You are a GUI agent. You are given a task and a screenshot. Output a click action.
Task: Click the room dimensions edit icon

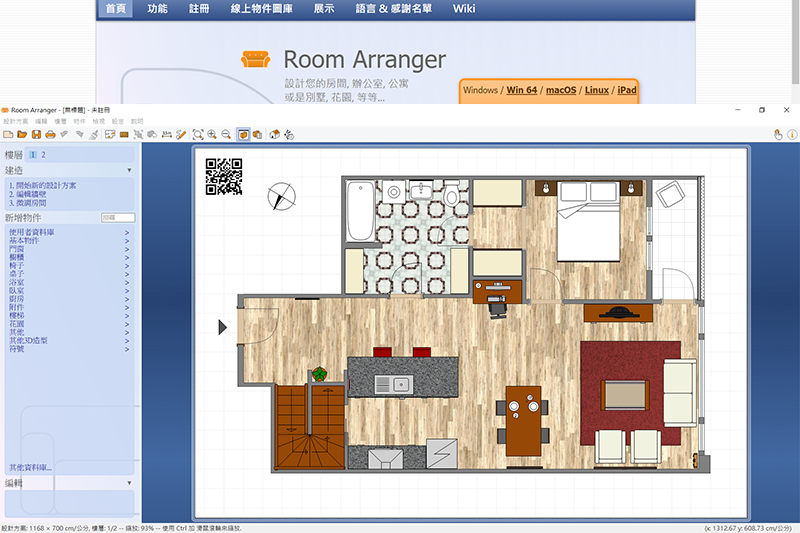click(110, 135)
